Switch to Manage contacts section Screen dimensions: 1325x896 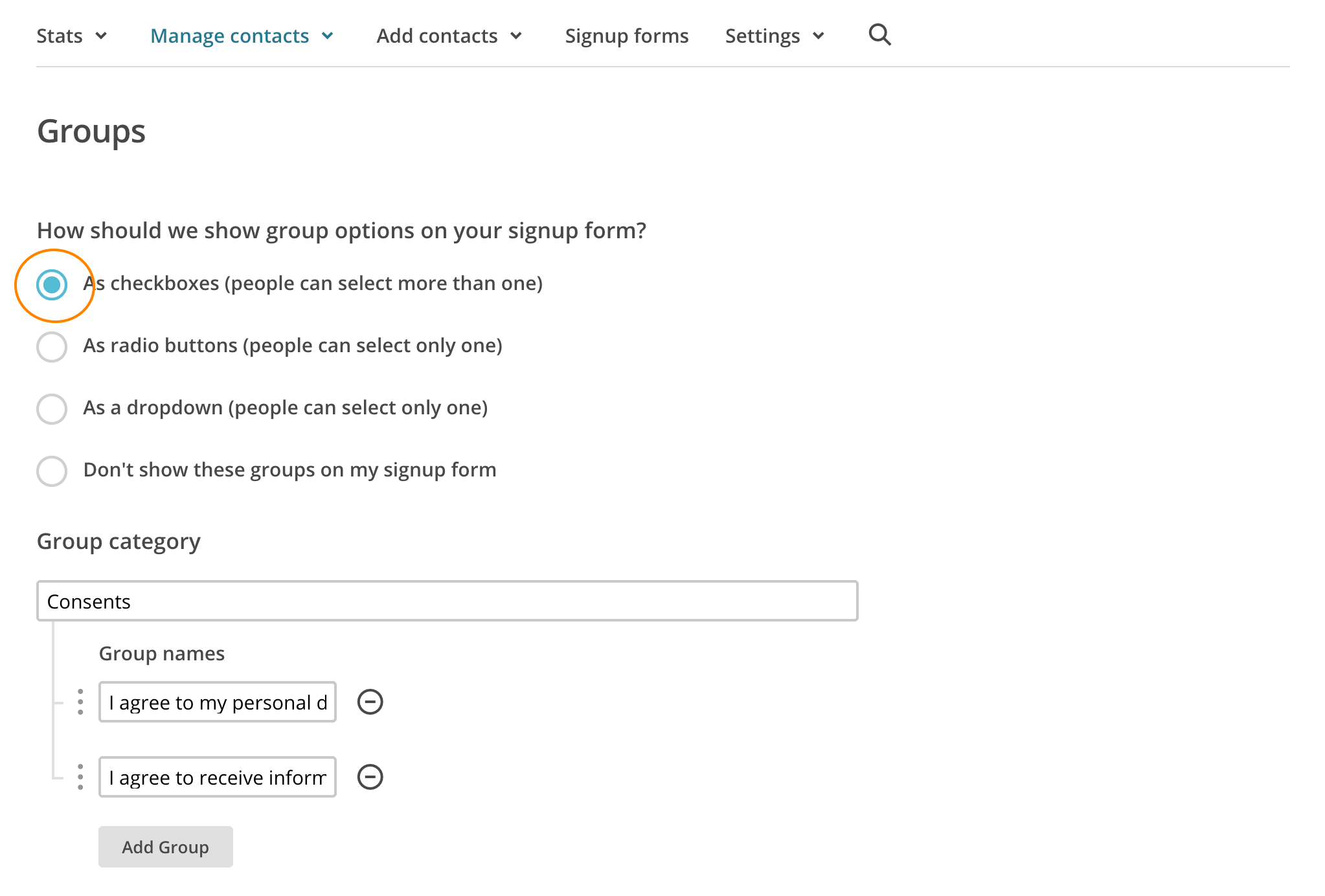coord(229,36)
